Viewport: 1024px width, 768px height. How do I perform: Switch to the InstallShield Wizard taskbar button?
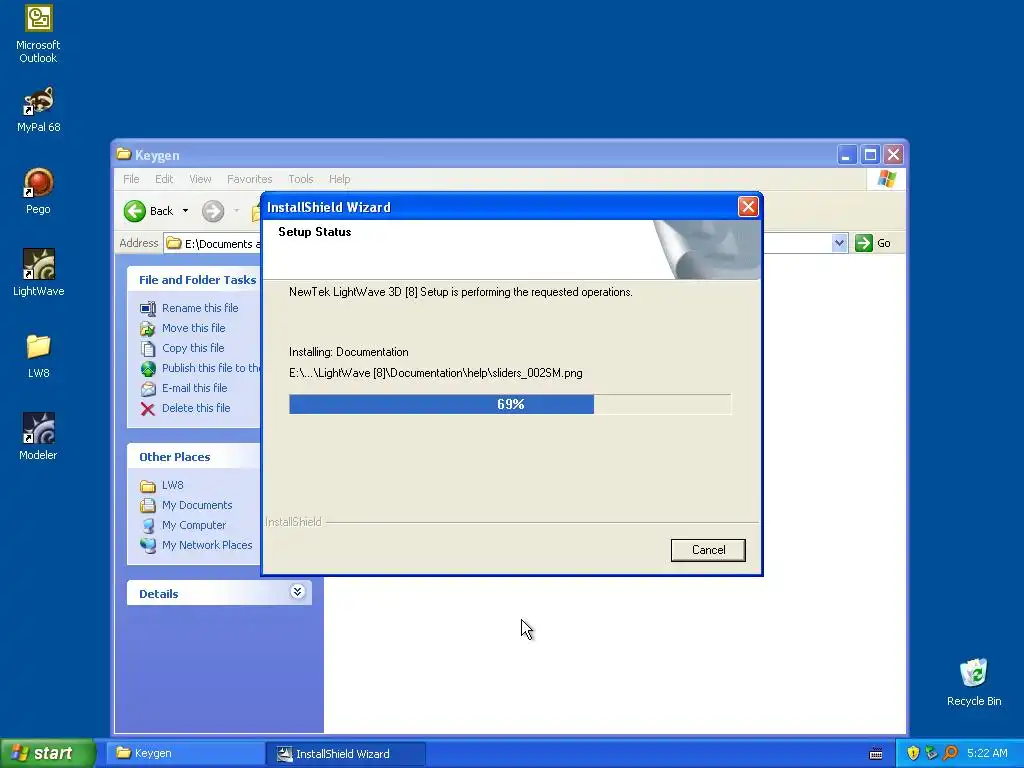point(346,754)
